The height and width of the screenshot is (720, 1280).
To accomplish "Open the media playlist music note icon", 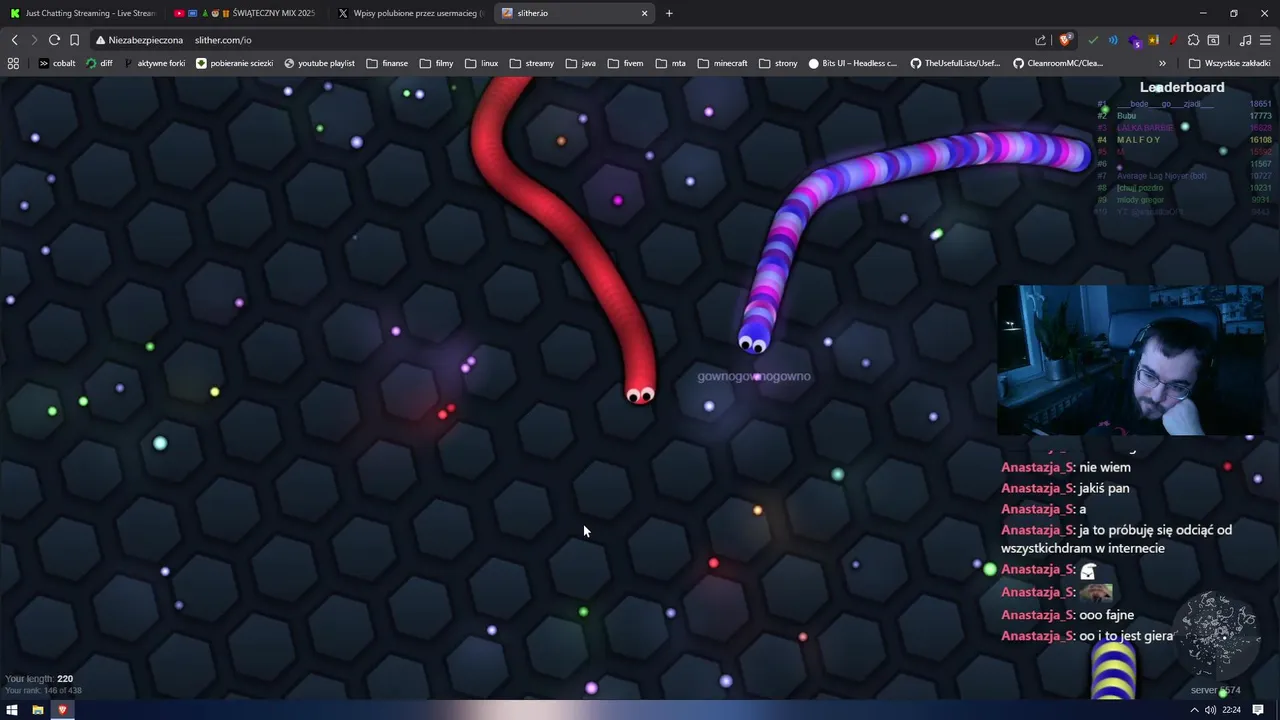I will pos(1245,40).
